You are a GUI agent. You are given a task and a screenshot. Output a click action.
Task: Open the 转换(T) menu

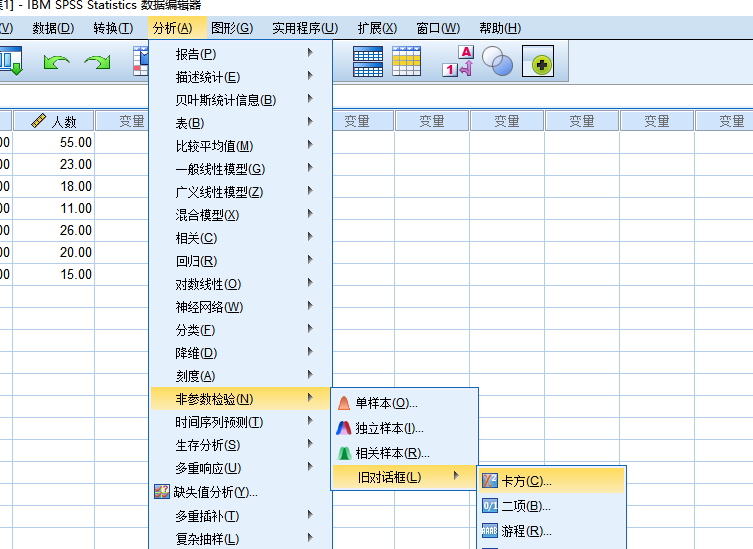click(x=113, y=28)
